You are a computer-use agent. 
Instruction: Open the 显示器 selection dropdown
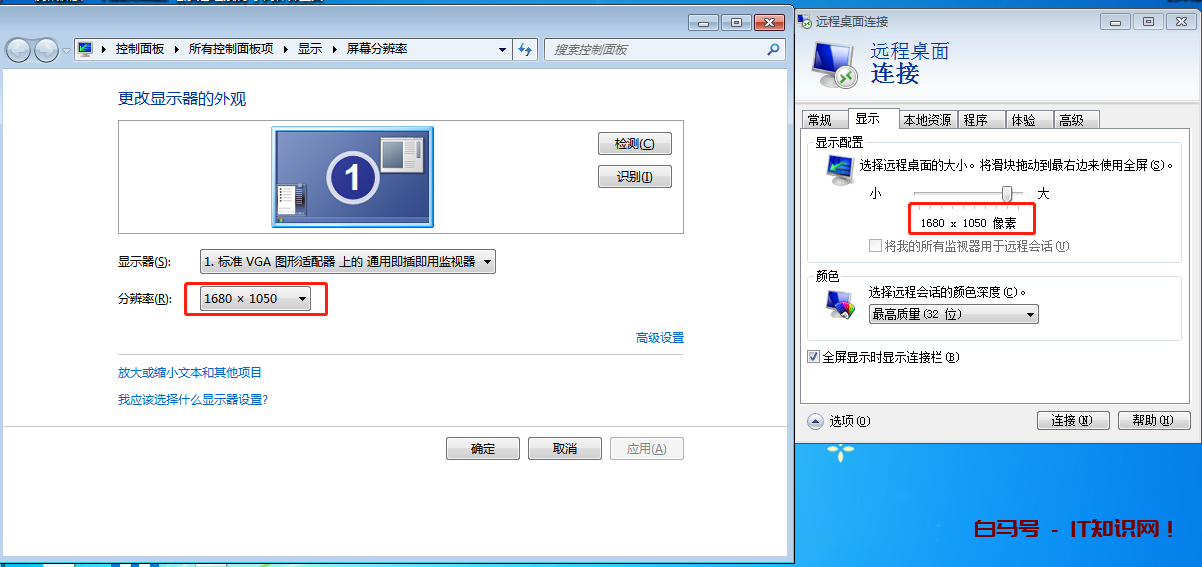(347, 262)
